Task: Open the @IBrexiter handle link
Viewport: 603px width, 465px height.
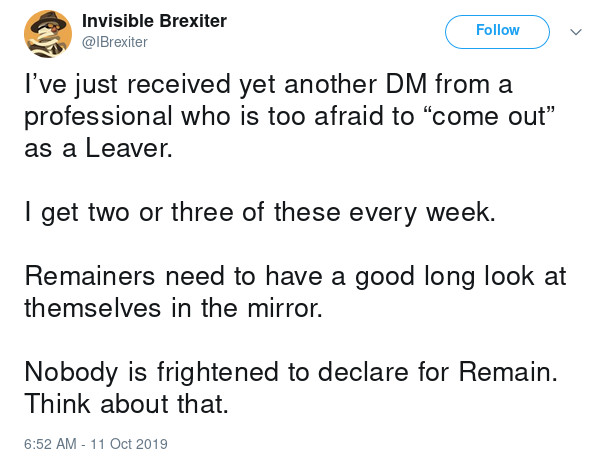Action: point(115,42)
